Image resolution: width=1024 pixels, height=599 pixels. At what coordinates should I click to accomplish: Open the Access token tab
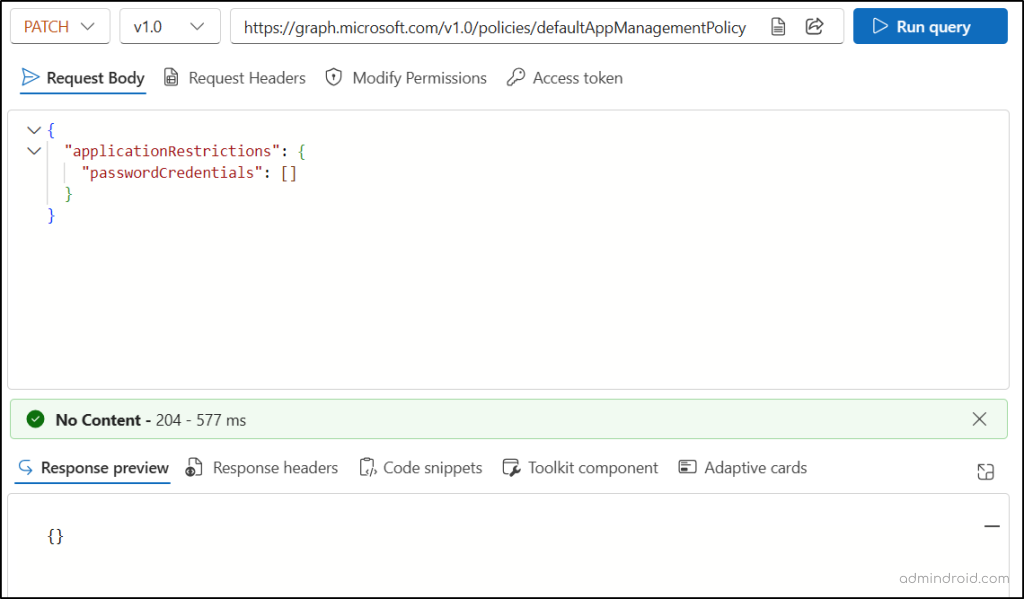click(x=565, y=78)
